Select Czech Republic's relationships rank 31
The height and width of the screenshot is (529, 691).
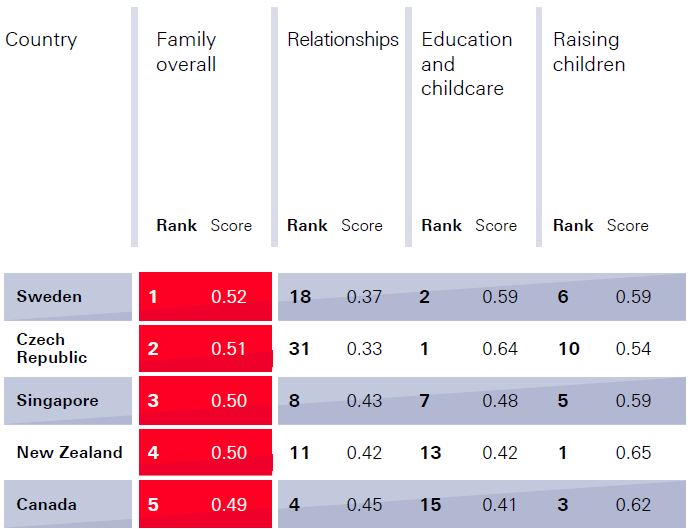coord(300,349)
